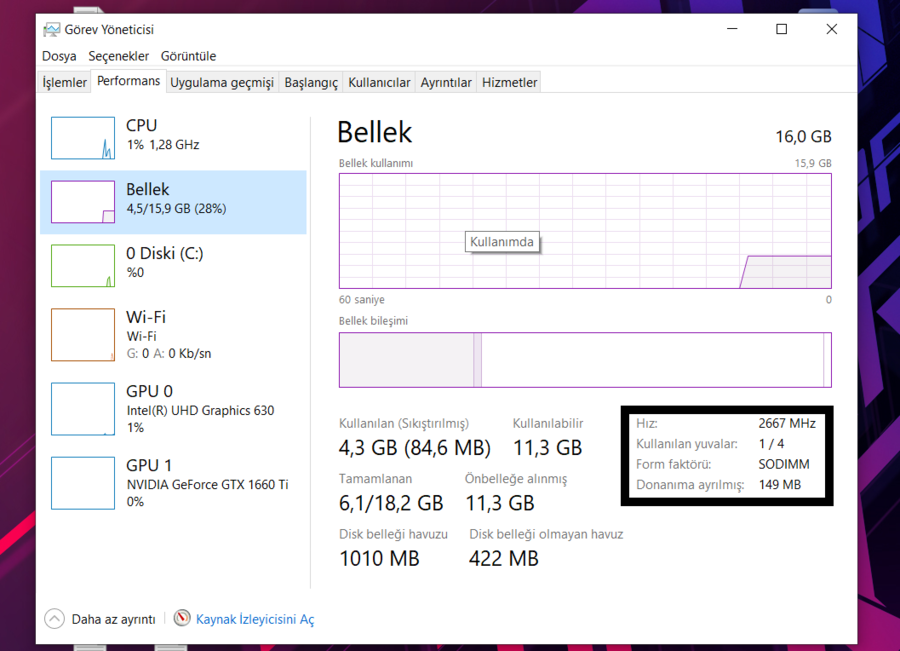Select the Wi-Fi graph thumbnail
The image size is (900, 651).
83,335
